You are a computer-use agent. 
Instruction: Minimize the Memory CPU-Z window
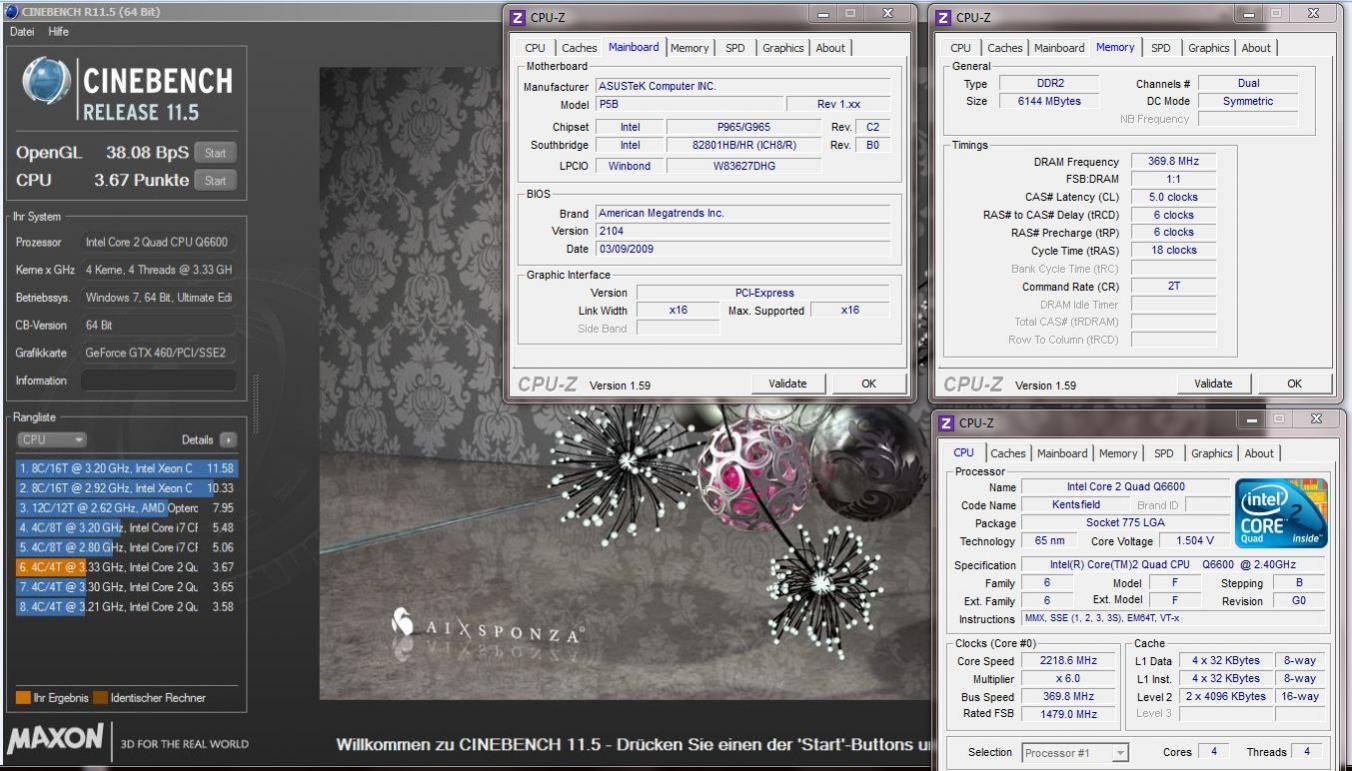tap(1250, 14)
